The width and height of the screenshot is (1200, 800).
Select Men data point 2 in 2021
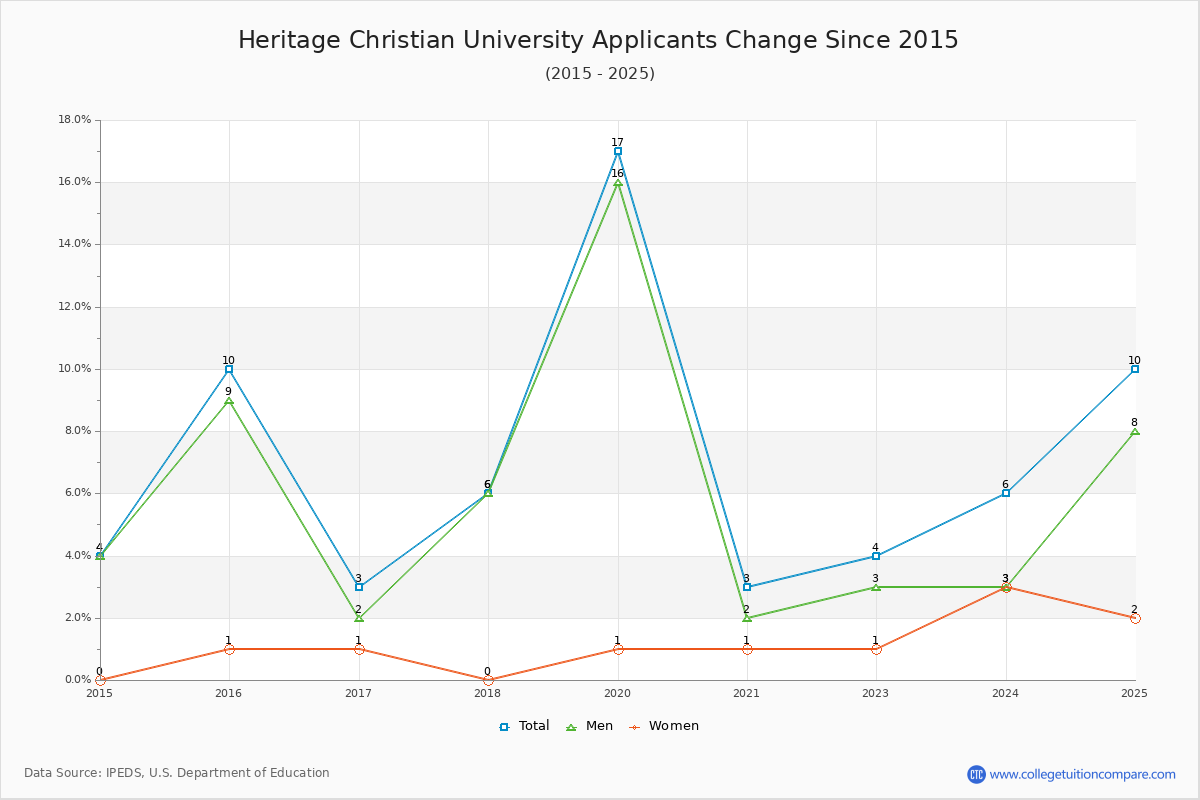tap(747, 618)
